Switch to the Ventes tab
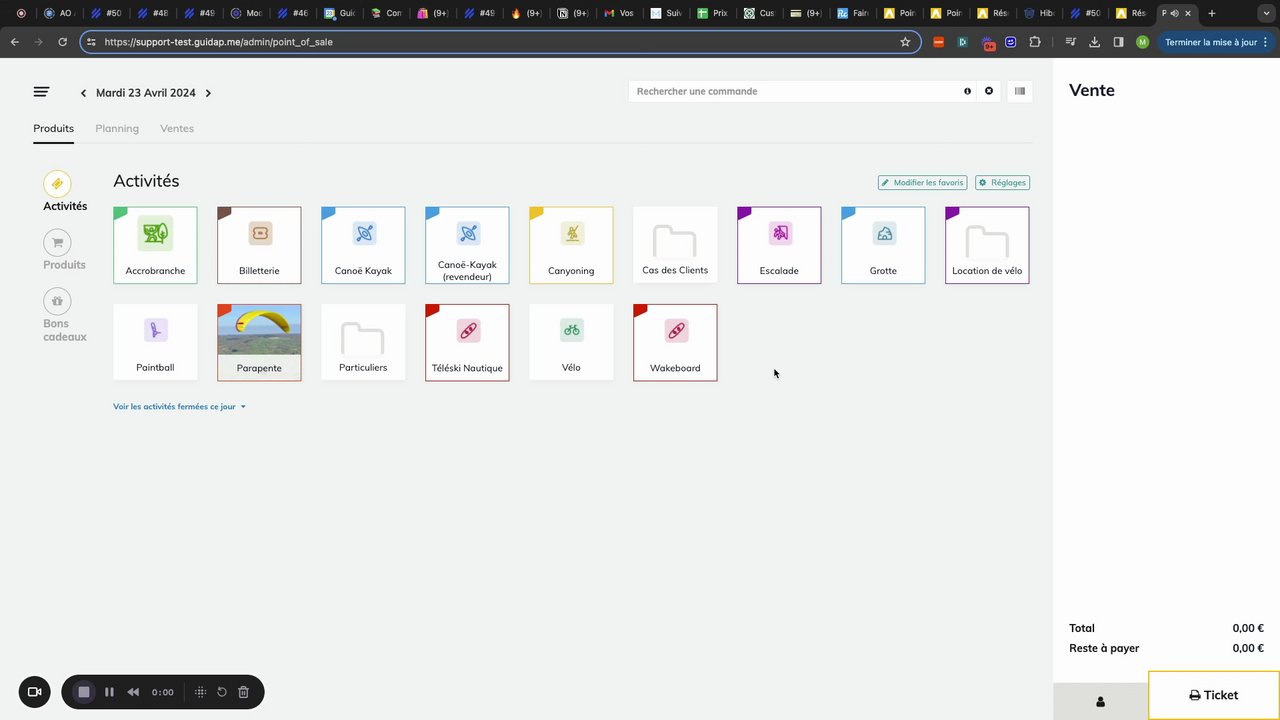Image resolution: width=1280 pixels, height=720 pixels. tap(177, 128)
